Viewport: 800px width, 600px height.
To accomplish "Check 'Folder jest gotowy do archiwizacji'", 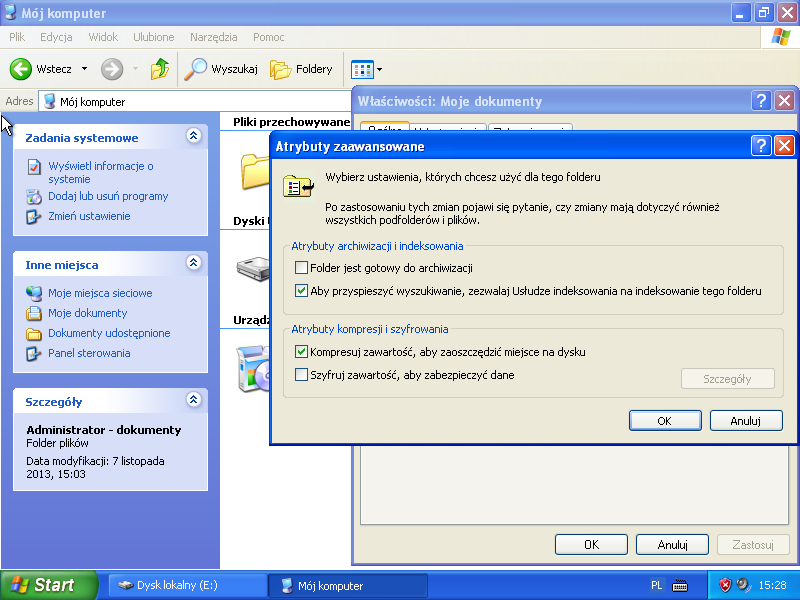I will [302, 268].
